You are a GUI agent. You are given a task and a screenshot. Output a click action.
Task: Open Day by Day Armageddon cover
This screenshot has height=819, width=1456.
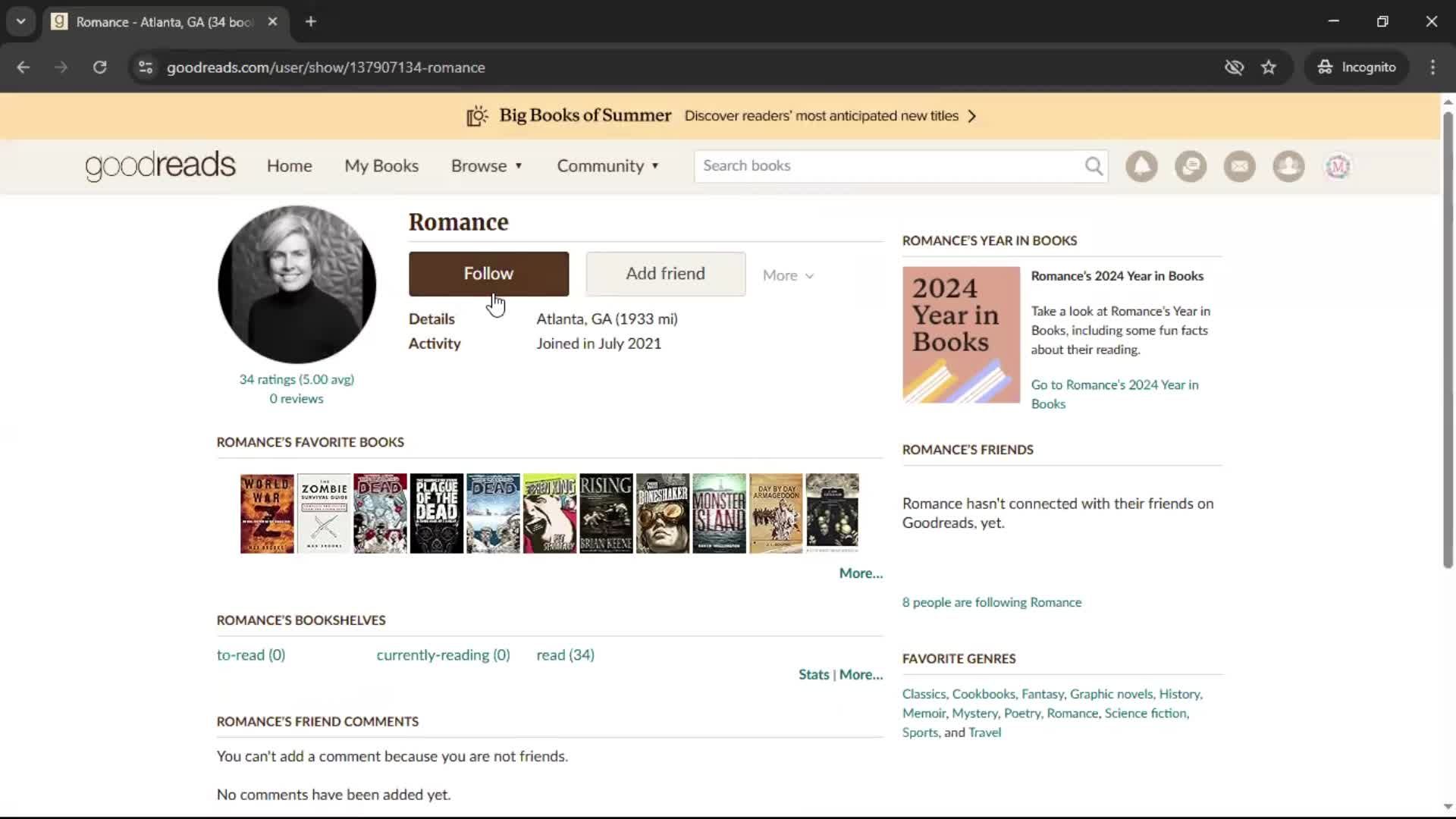pyautogui.click(x=776, y=513)
